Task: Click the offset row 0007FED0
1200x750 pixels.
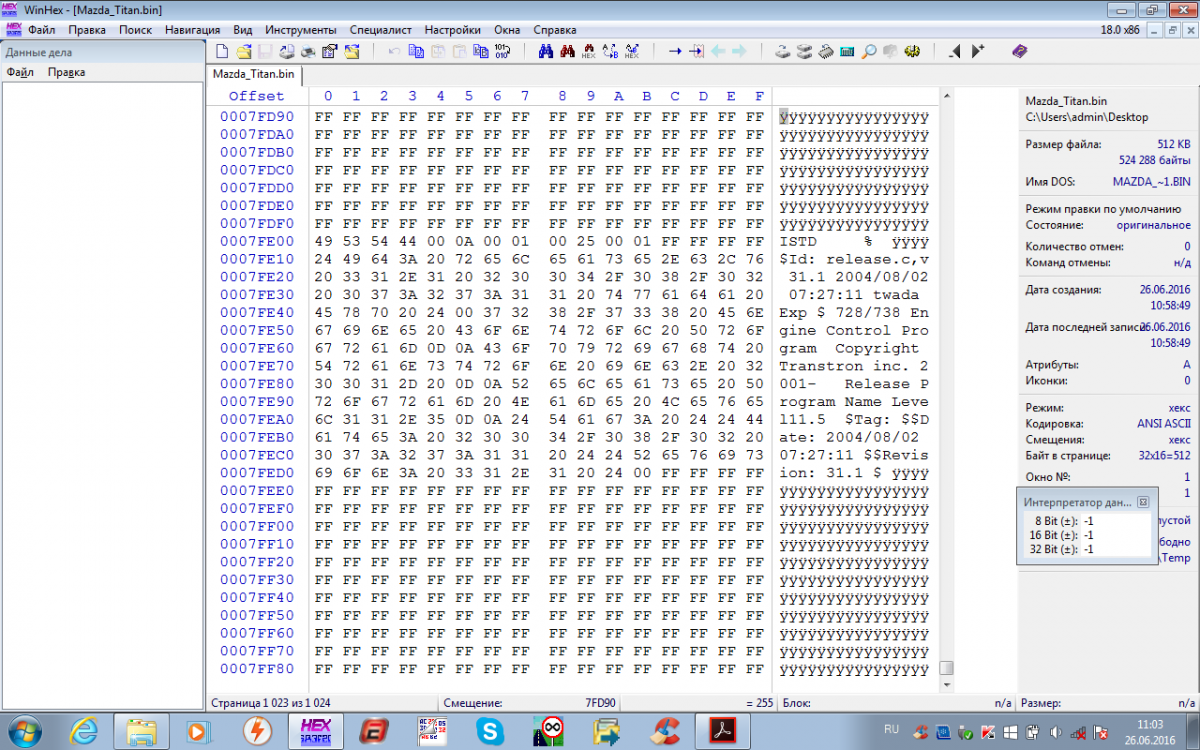Action: point(257,473)
